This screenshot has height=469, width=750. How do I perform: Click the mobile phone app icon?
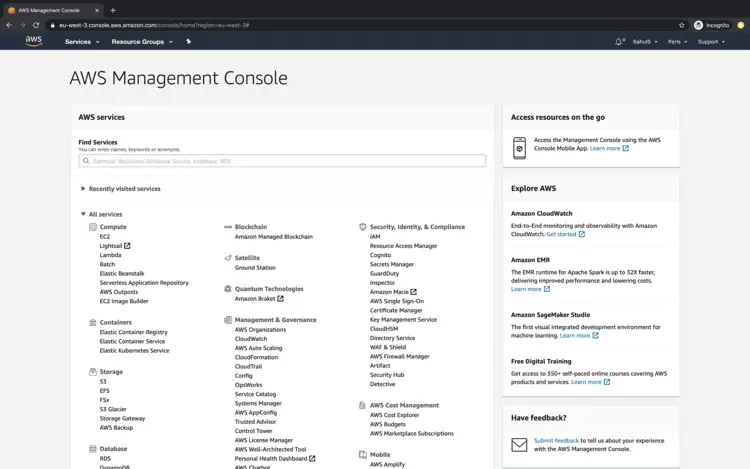pos(519,148)
